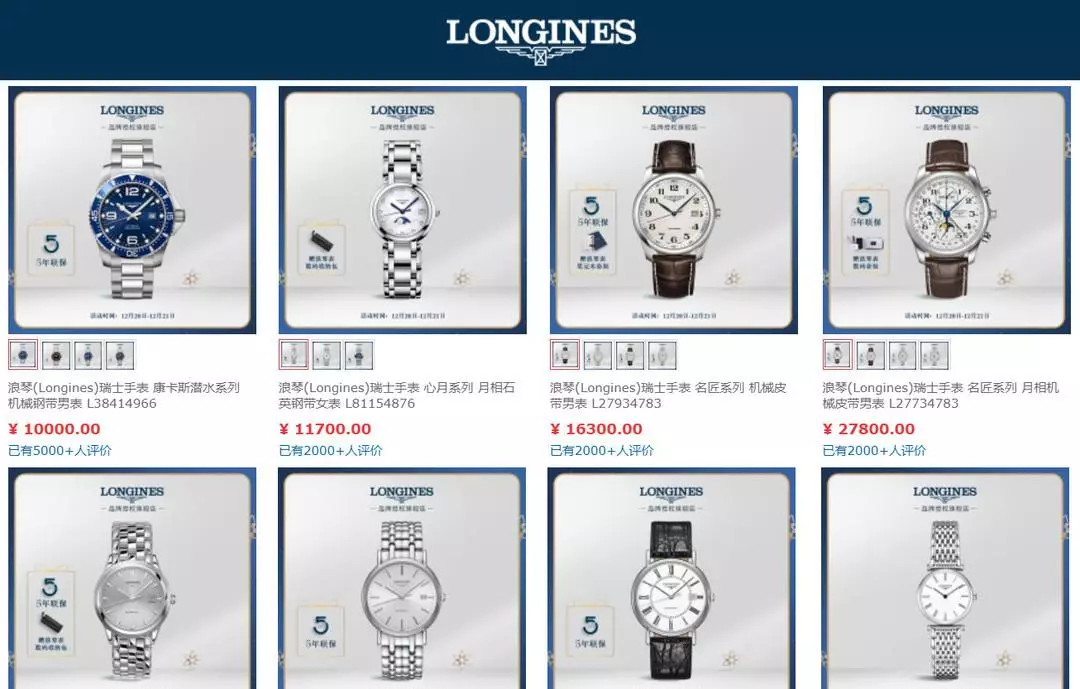The image size is (1080, 689).
Task: Select fourth thumbnail under the blue dive watch
Action: [120, 355]
